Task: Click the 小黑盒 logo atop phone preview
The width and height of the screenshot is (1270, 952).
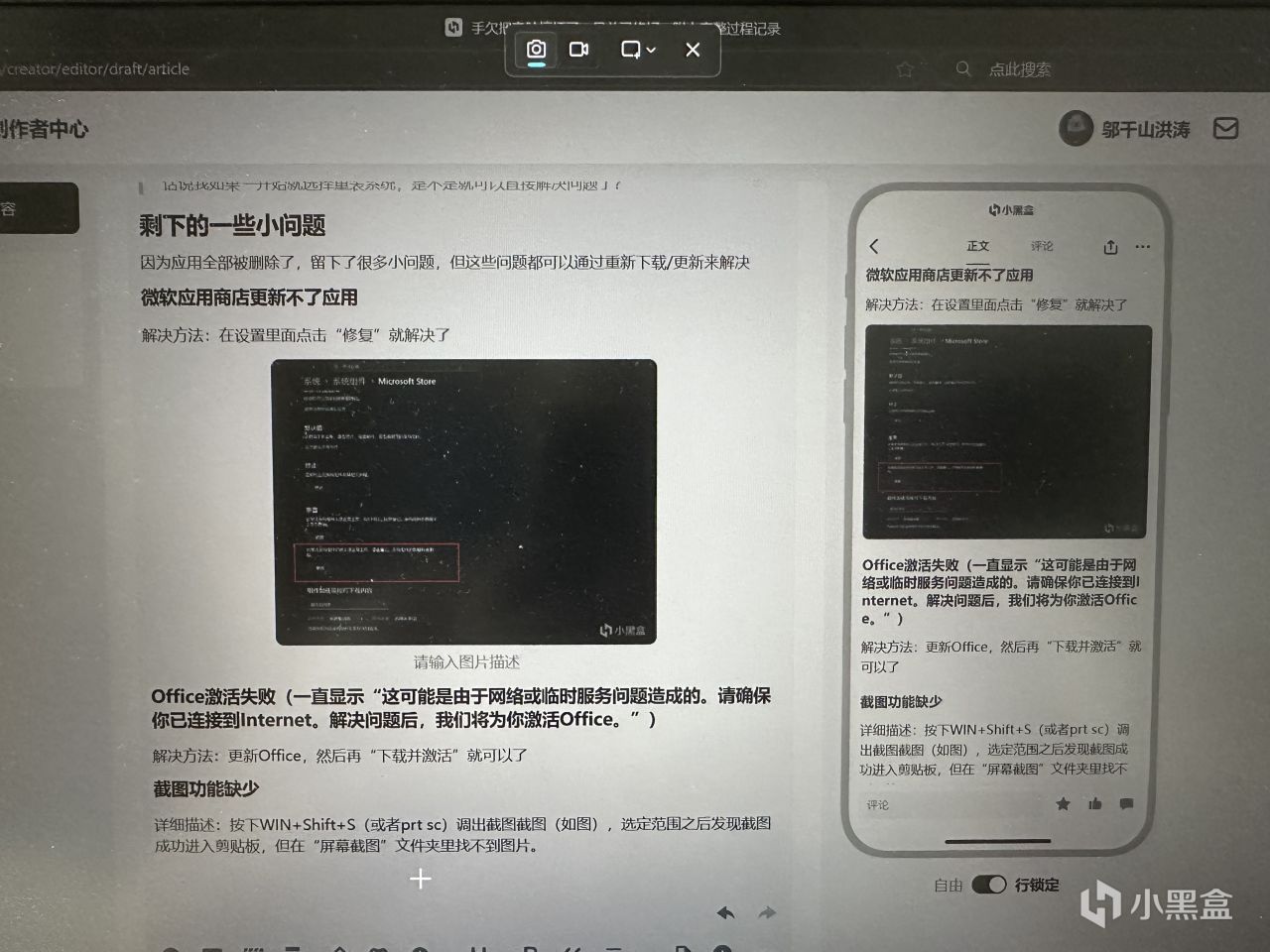Action: pos(1012,210)
